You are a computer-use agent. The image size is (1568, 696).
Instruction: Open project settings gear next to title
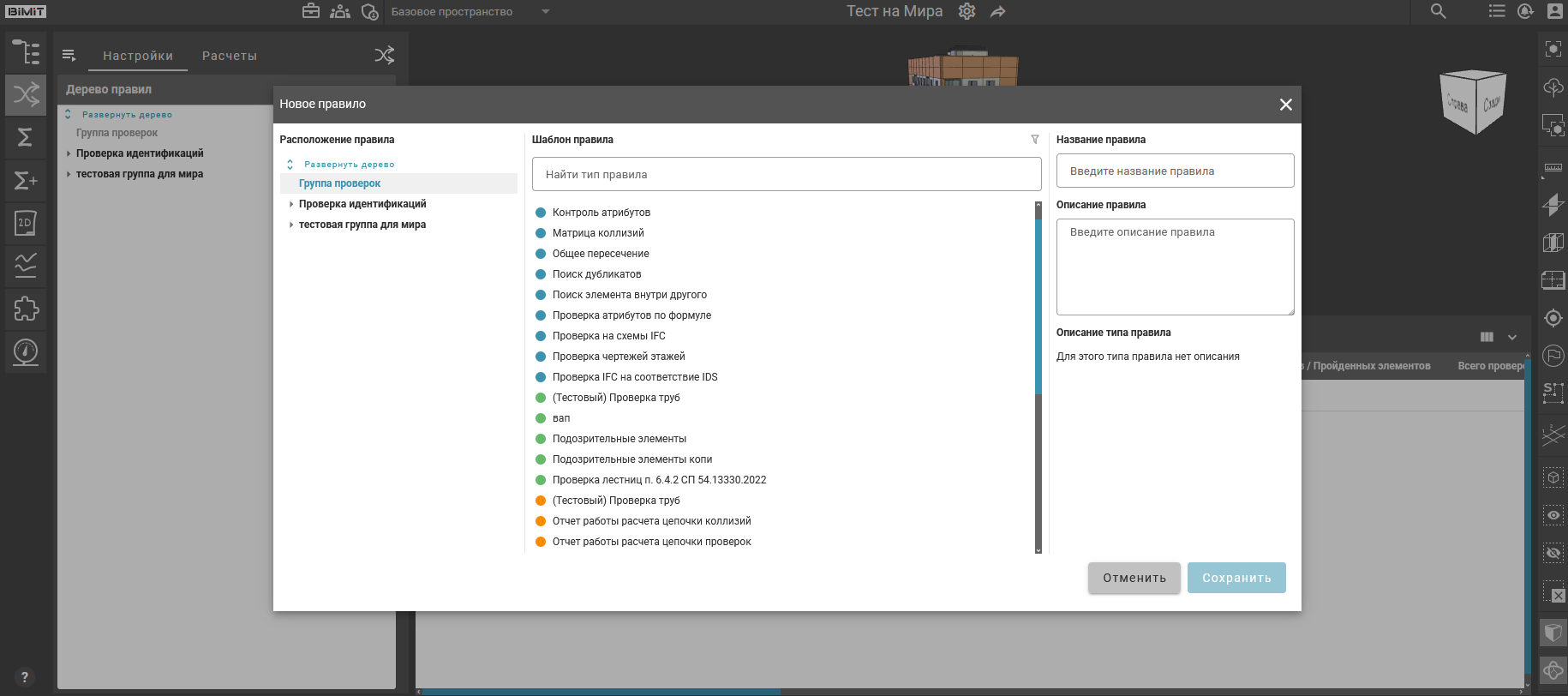point(967,12)
